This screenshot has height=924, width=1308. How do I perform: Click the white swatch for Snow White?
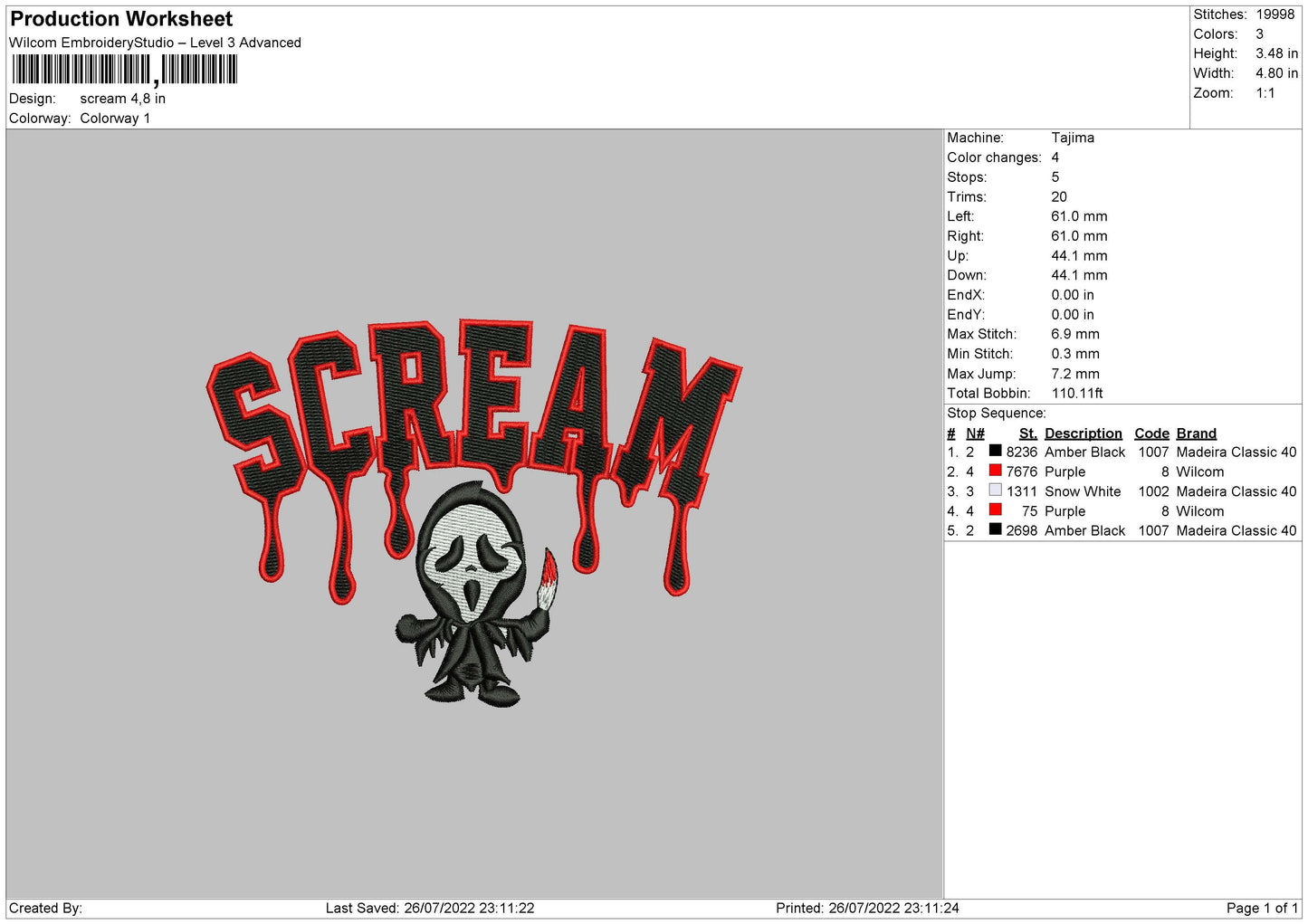click(x=995, y=490)
